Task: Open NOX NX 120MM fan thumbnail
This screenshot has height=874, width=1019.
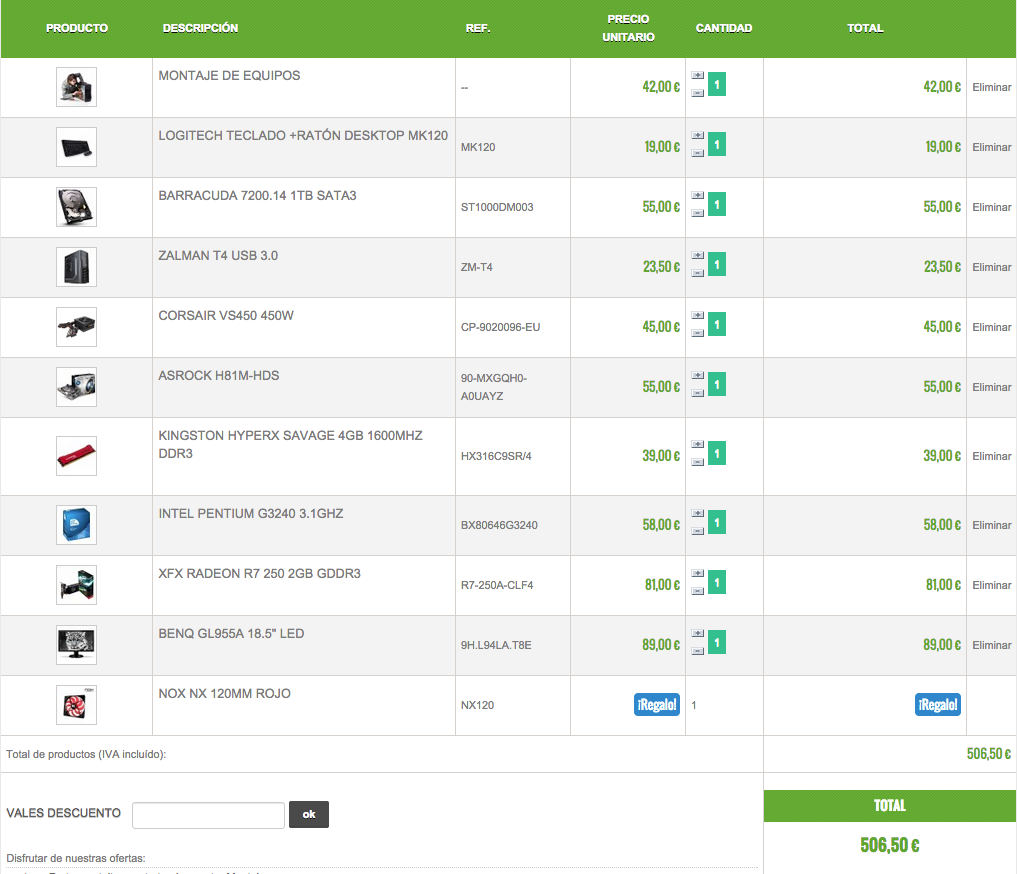Action: (x=76, y=705)
